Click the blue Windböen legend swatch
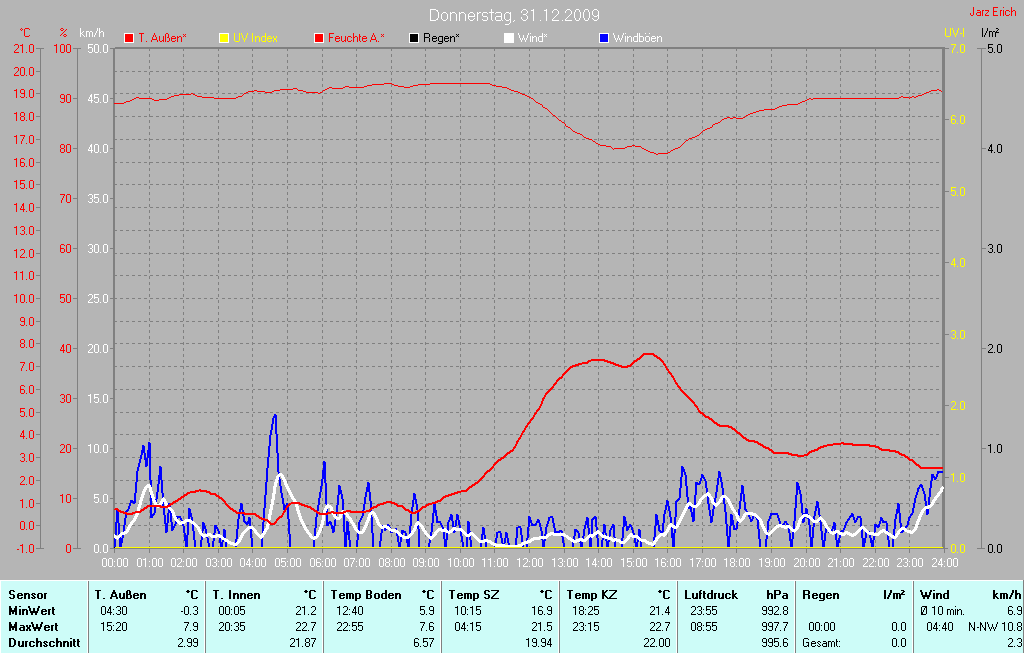 tap(603, 38)
